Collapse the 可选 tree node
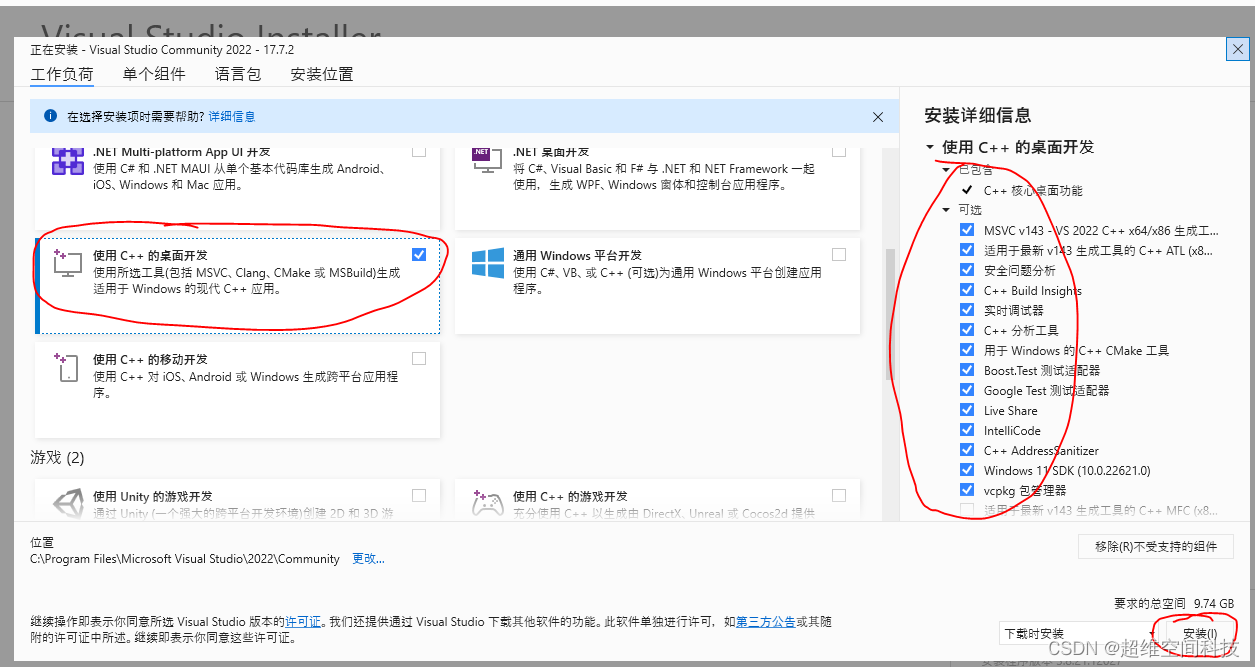The width and height of the screenshot is (1255, 667). point(947,210)
